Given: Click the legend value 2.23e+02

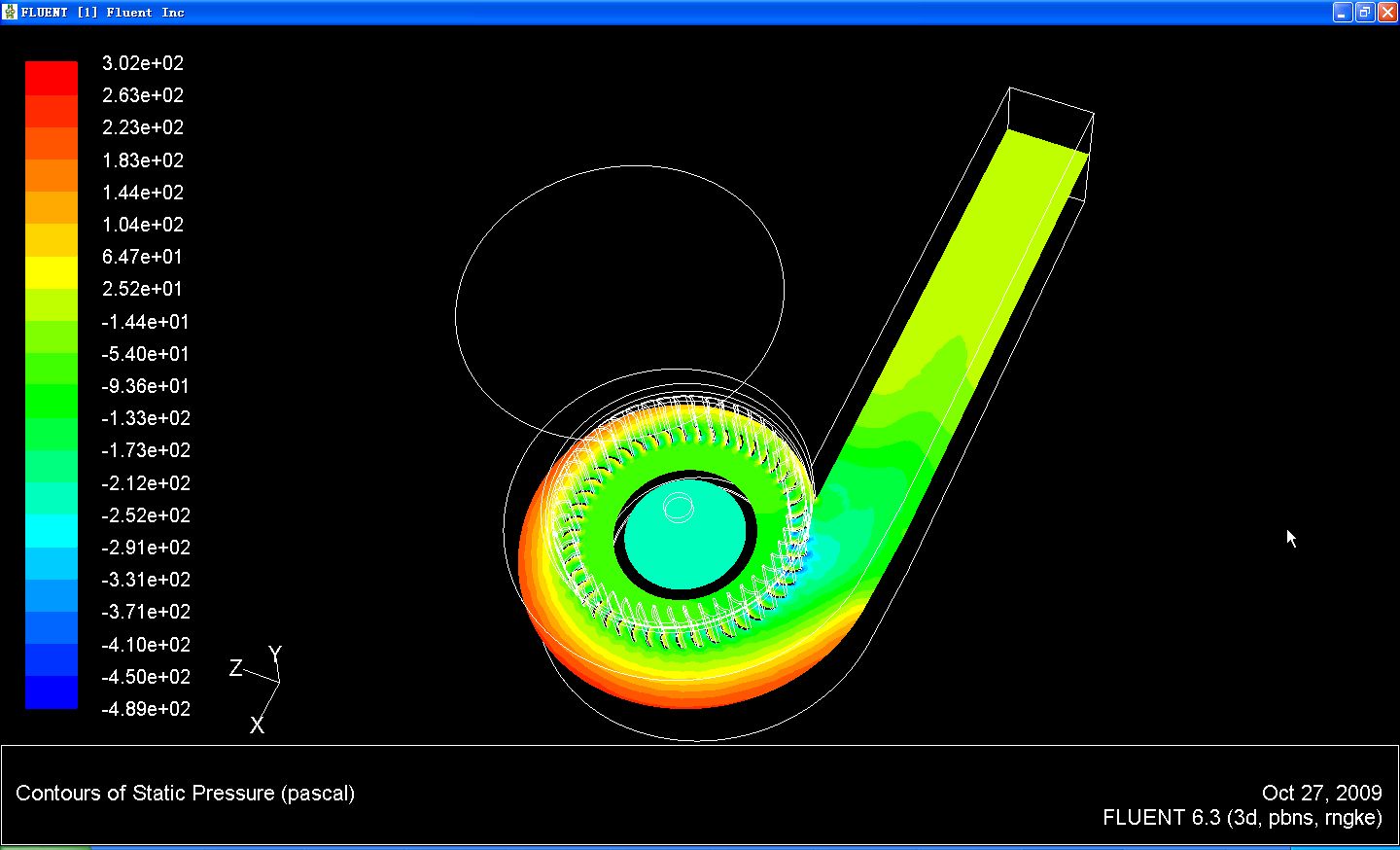Looking at the screenshot, I should (x=143, y=127).
